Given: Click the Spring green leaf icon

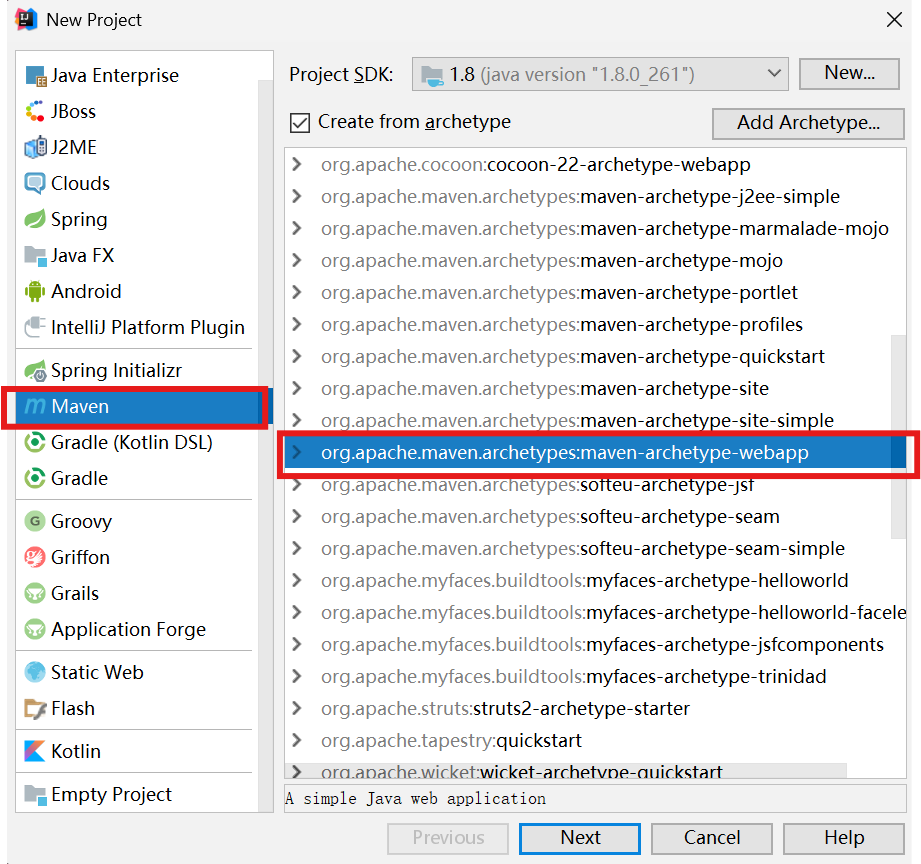Looking at the screenshot, I should [35, 219].
